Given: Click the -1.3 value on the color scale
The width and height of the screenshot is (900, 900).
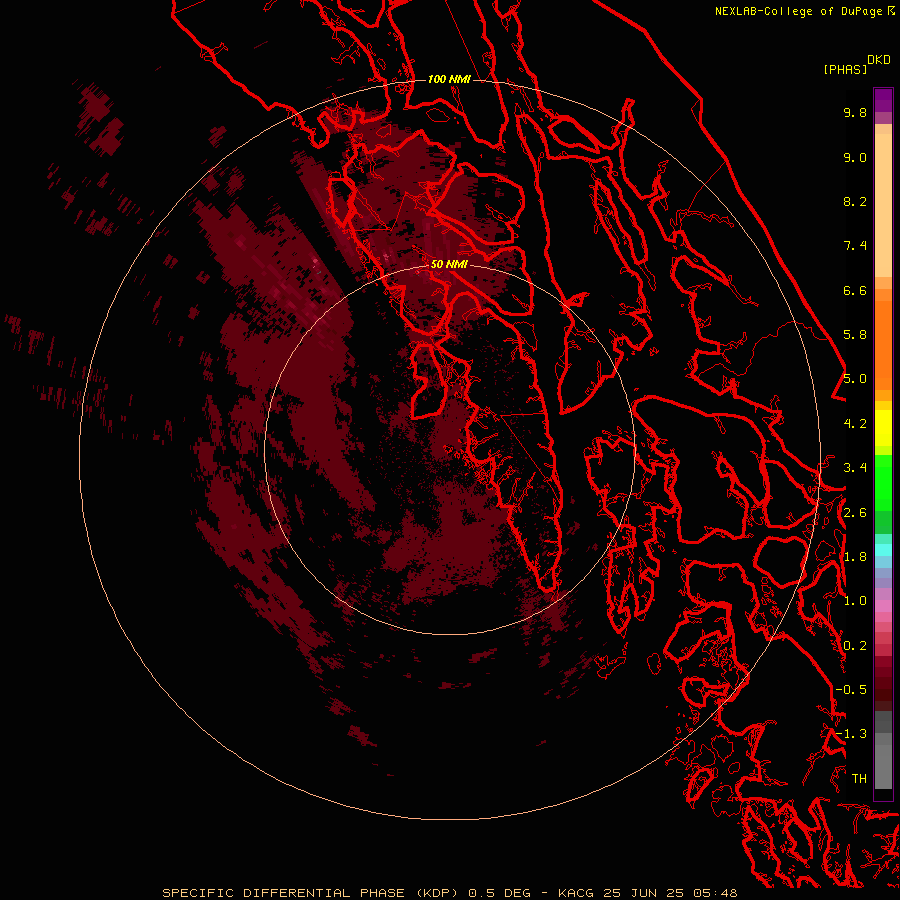Looking at the screenshot, I should point(851,734).
